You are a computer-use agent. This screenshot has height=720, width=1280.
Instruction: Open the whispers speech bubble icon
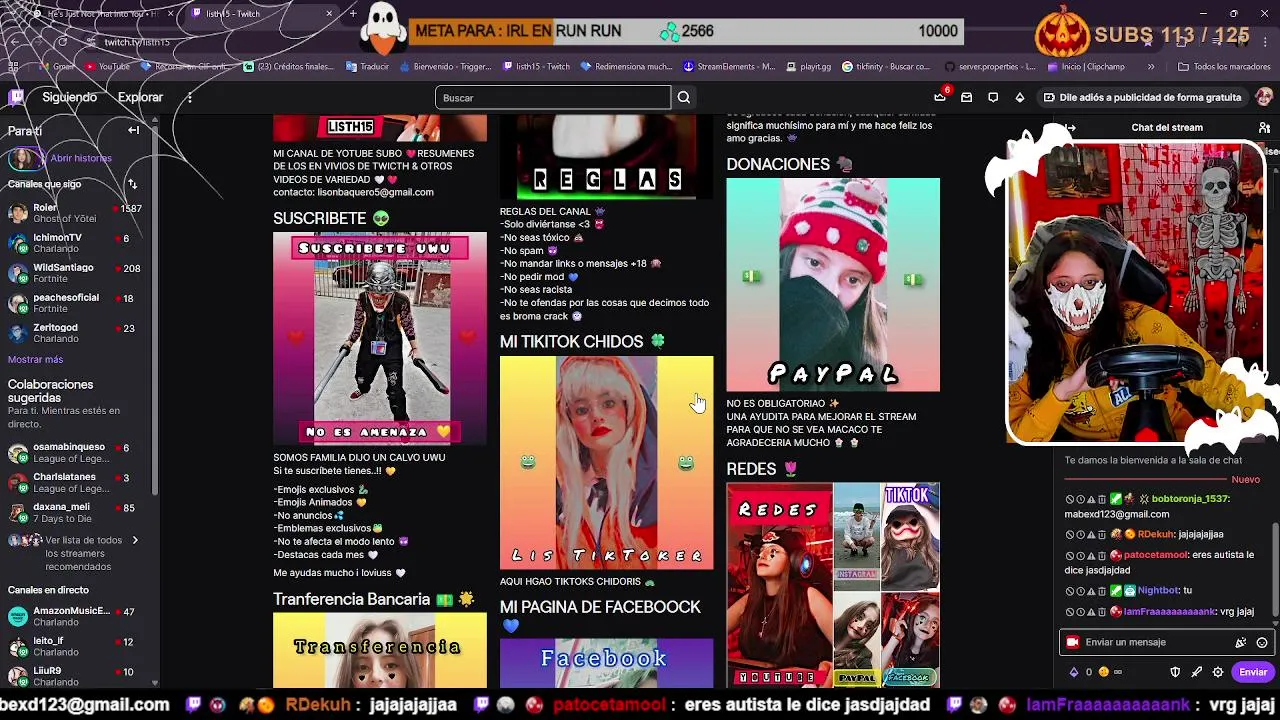993,97
